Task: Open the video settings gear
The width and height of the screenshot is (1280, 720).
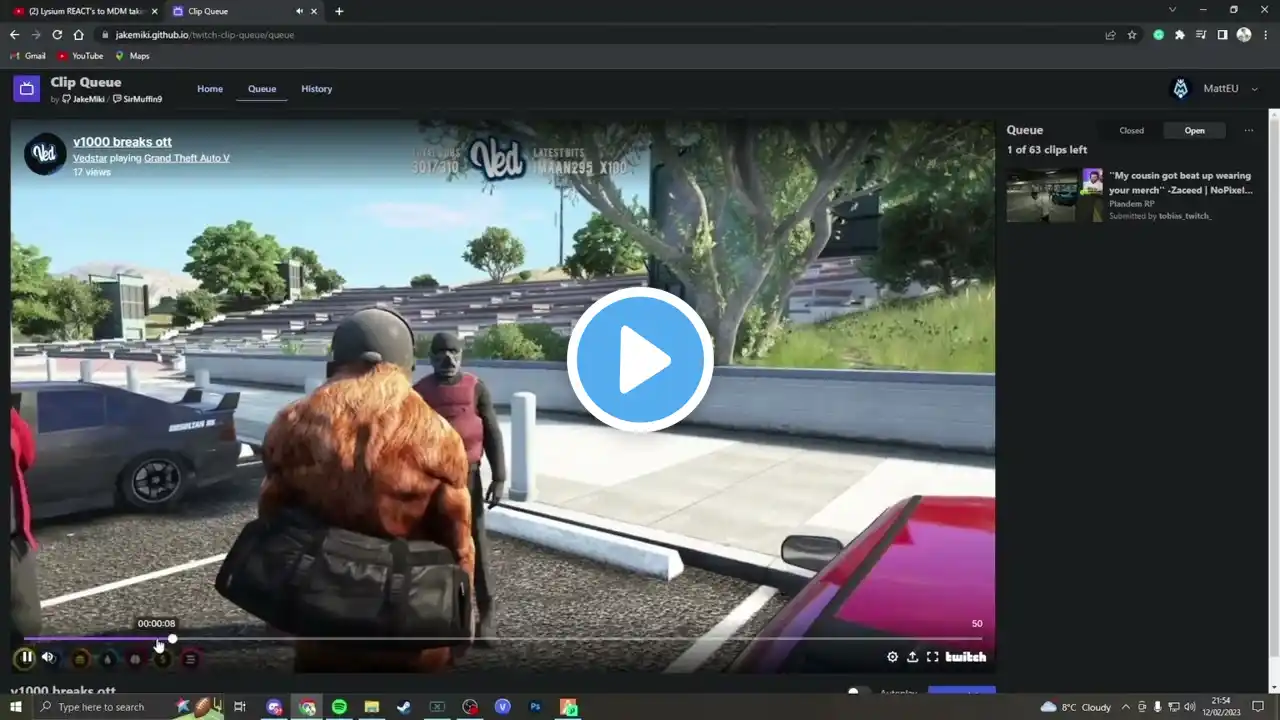Action: (x=892, y=657)
